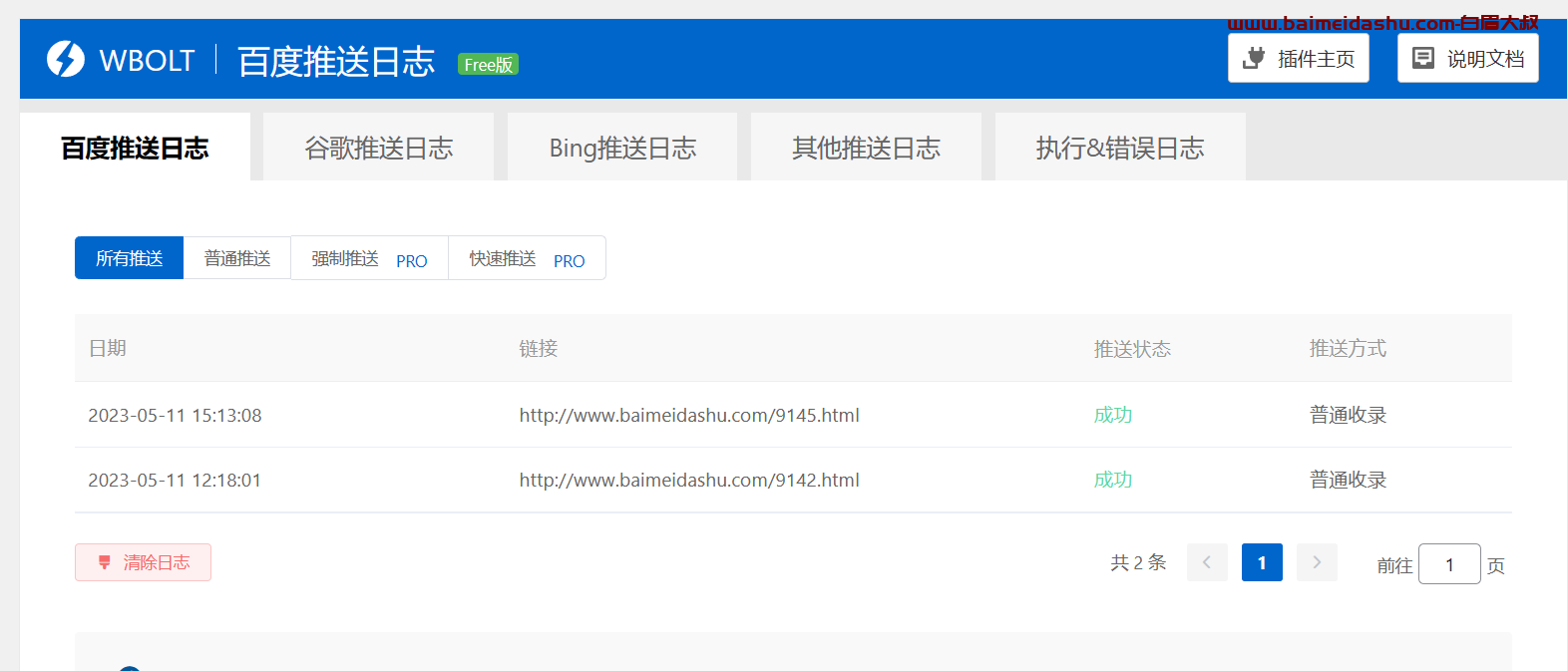Viewport: 1568px width, 671px height.
Task: Click the WBOLT lightning logo icon
Action: pos(66,59)
